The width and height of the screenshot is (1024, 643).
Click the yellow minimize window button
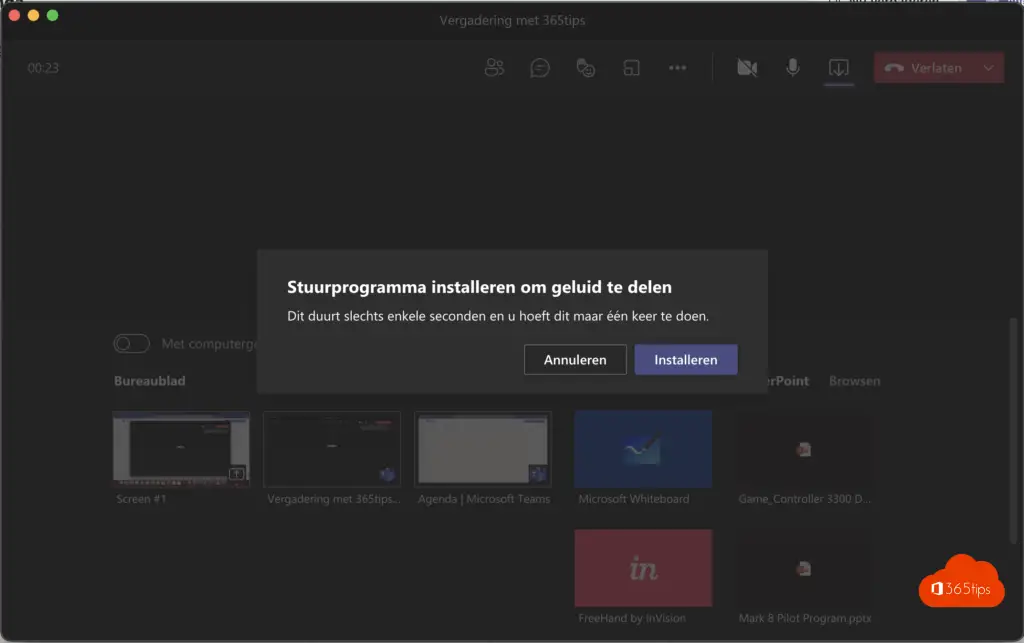pos(33,15)
